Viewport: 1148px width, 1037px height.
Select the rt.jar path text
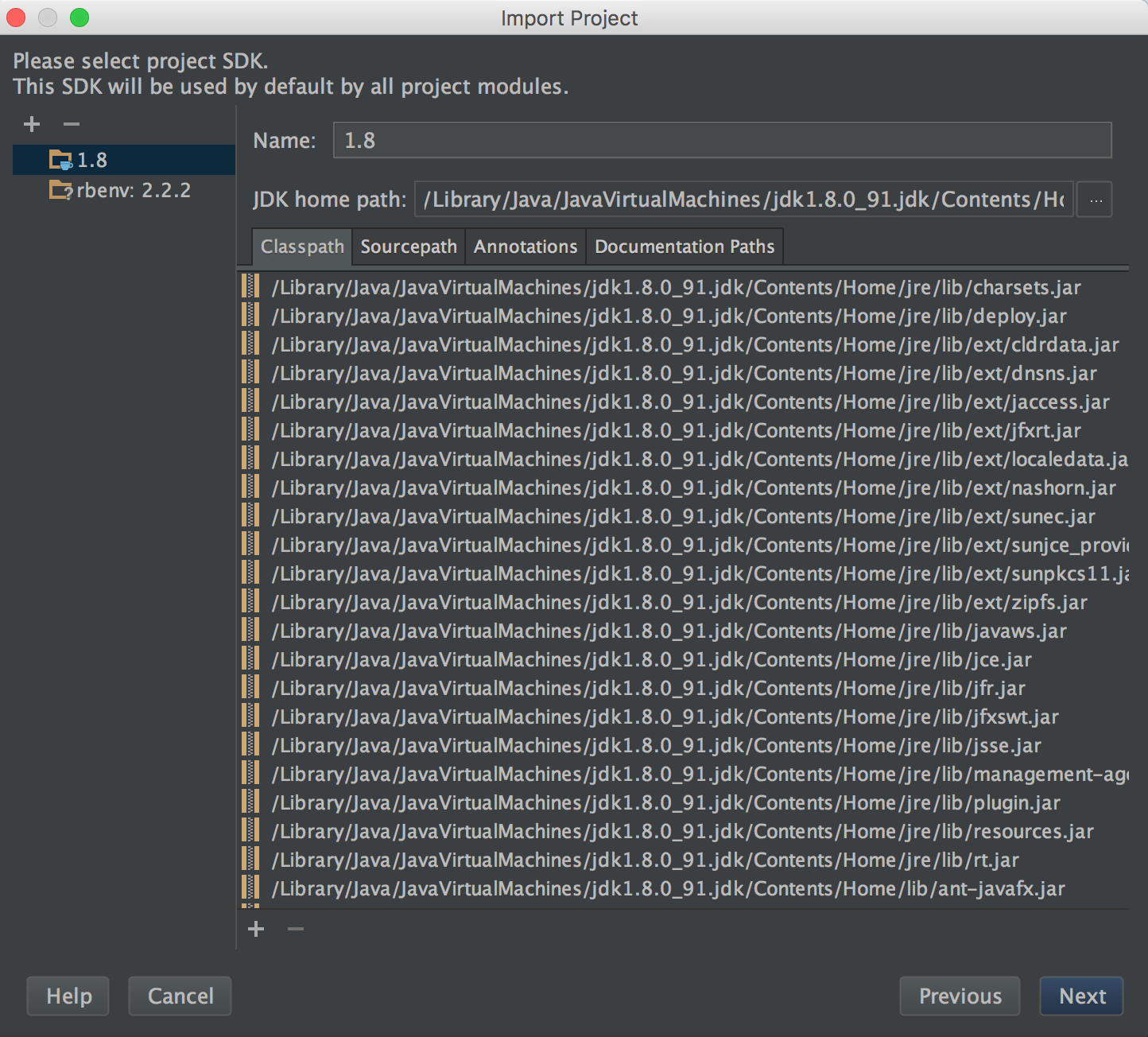[x=645, y=860]
